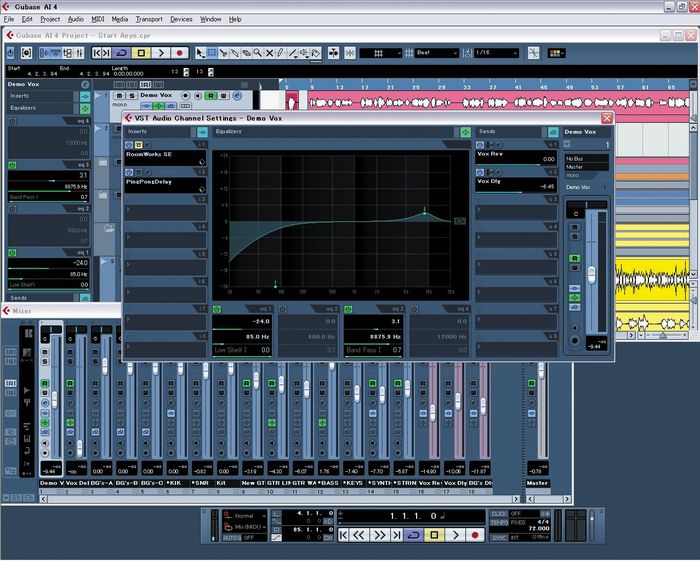This screenshot has height=561, width=700.
Task: Click Vox Rev send slot
Action: (517, 157)
